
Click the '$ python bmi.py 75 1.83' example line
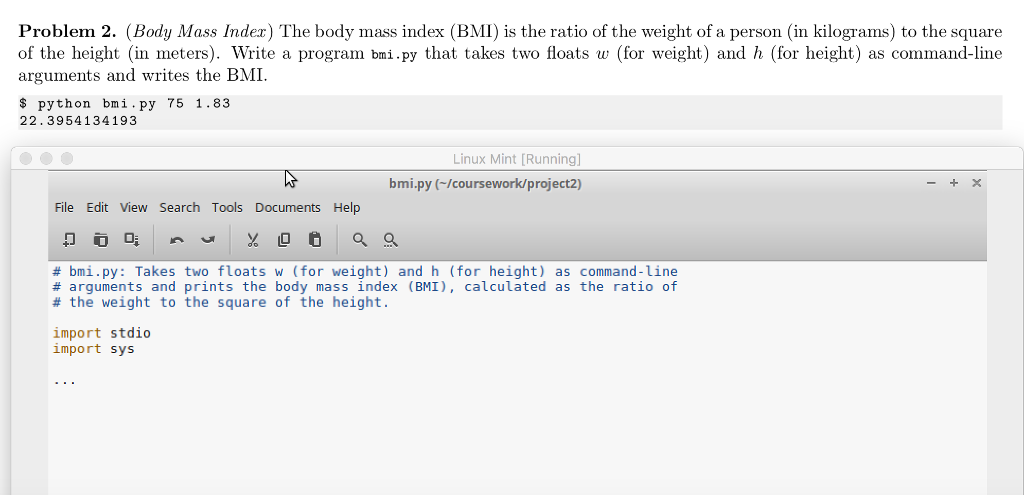(x=125, y=103)
